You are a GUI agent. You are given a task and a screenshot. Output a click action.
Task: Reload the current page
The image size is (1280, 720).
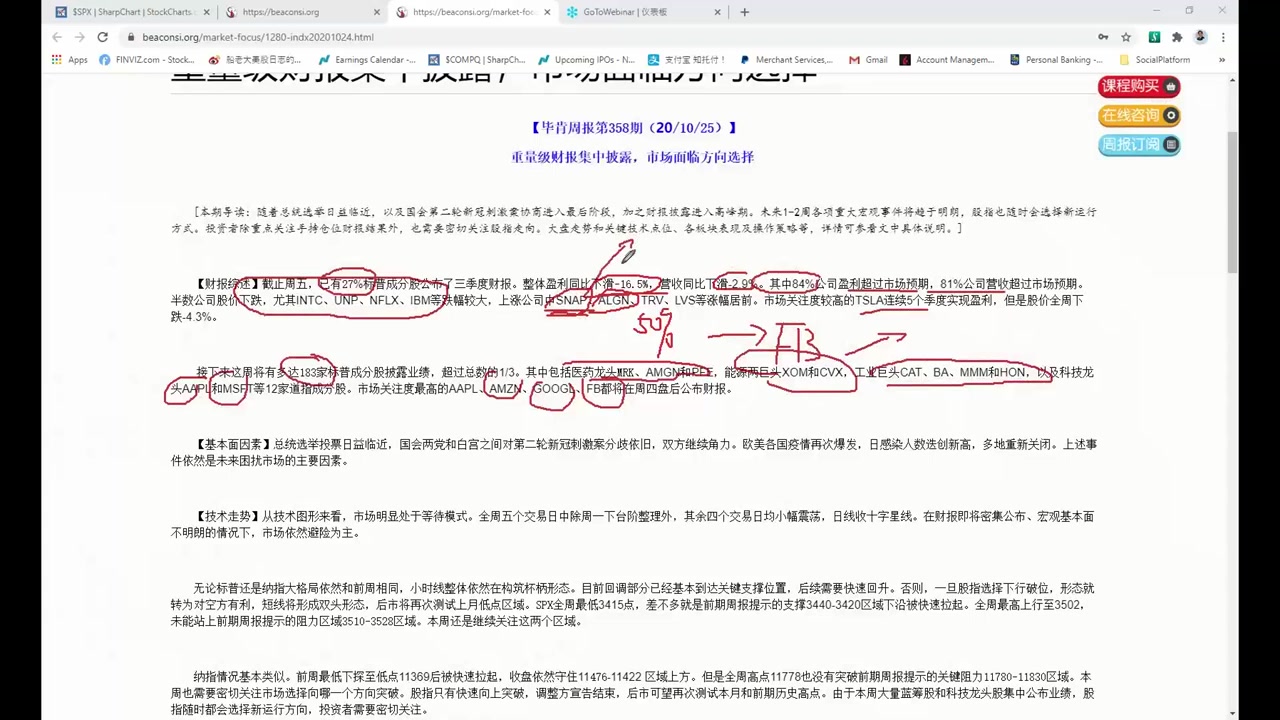tap(102, 37)
